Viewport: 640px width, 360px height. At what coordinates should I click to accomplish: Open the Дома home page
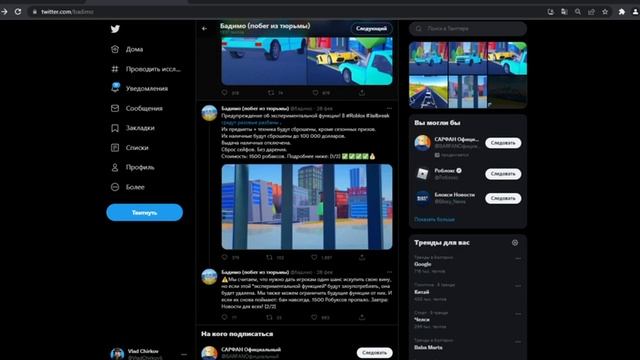click(x=134, y=49)
